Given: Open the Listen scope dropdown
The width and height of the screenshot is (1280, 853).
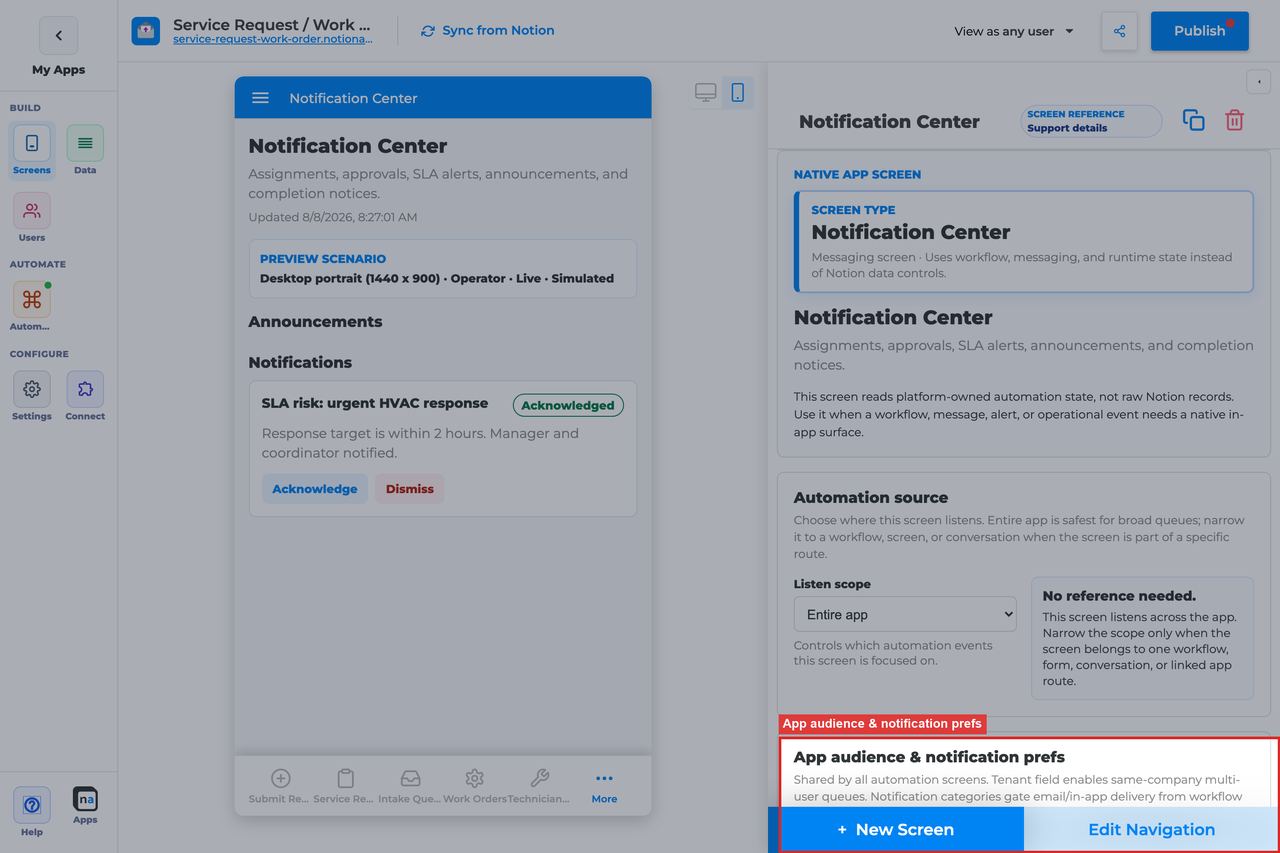Looking at the screenshot, I should 905,614.
